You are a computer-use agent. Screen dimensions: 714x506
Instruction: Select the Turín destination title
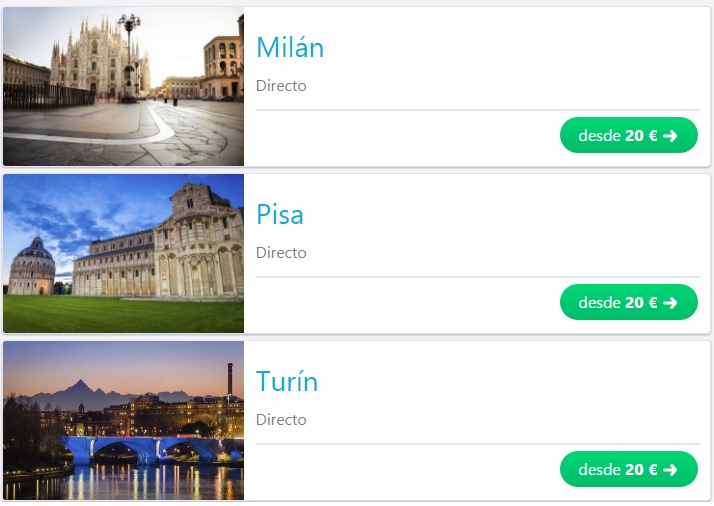click(287, 381)
